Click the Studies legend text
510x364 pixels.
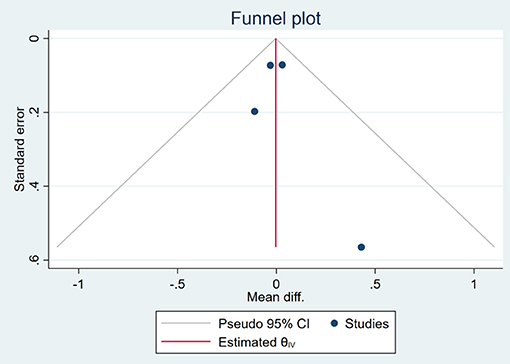[x=367, y=324]
